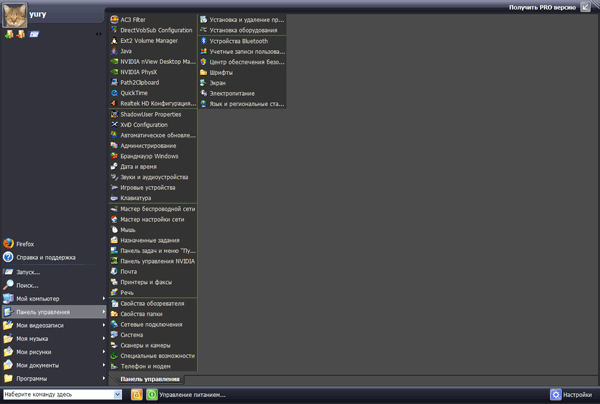
Task: Click the arrow button beside PRO version
Action: pos(585,7)
